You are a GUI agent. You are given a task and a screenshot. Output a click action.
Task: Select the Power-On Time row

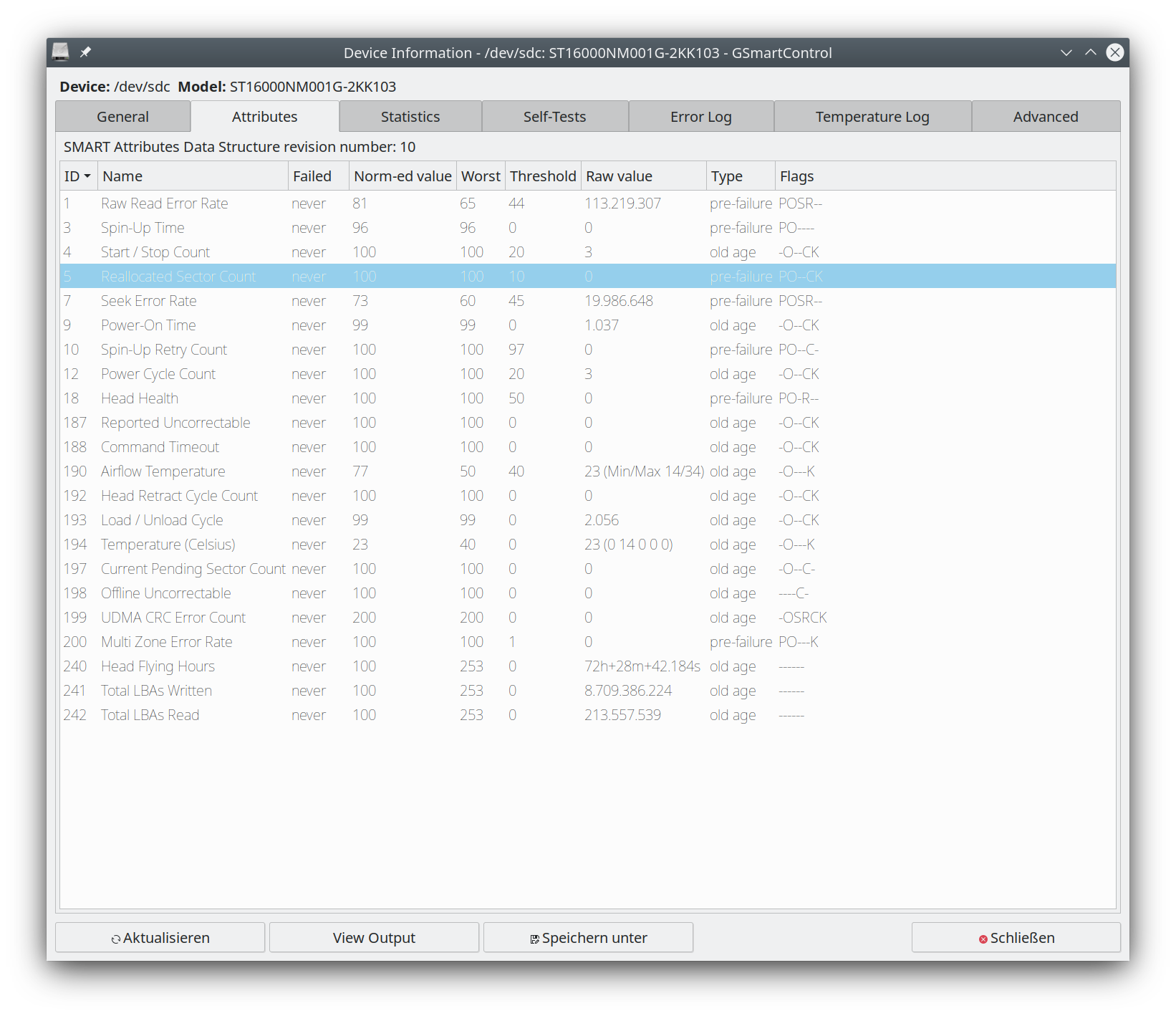(x=587, y=325)
